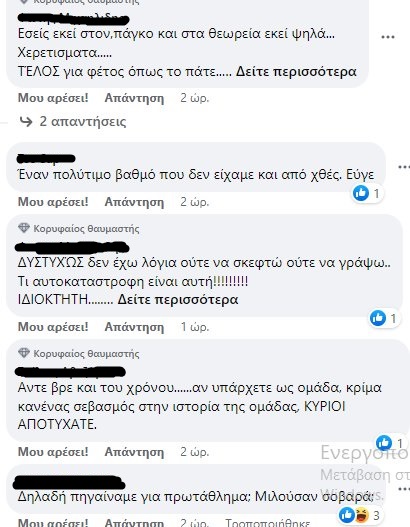The height and width of the screenshot is (527, 410).
Task: Open the '1 ώρ.' timestamp link
Action: 195,326
